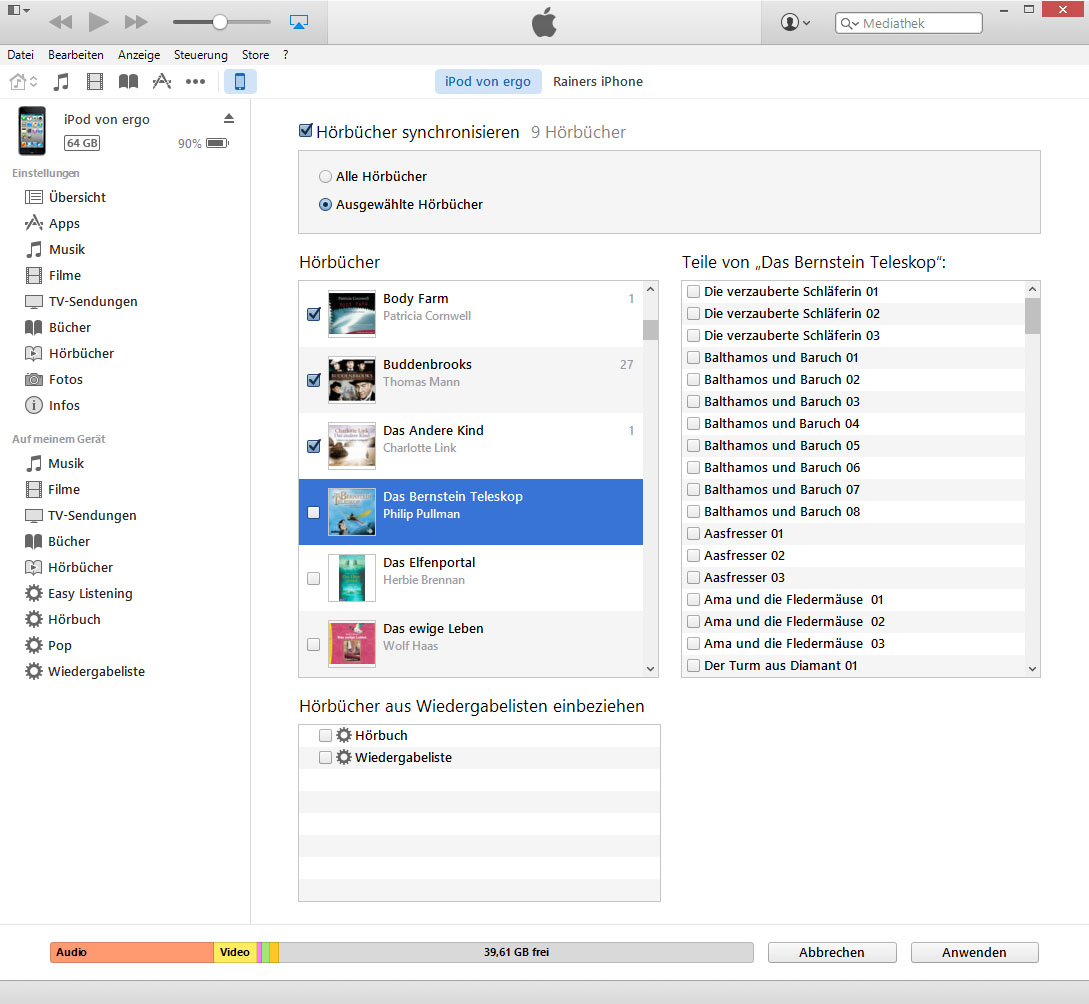Open the Anzeige menu

tap(139, 55)
